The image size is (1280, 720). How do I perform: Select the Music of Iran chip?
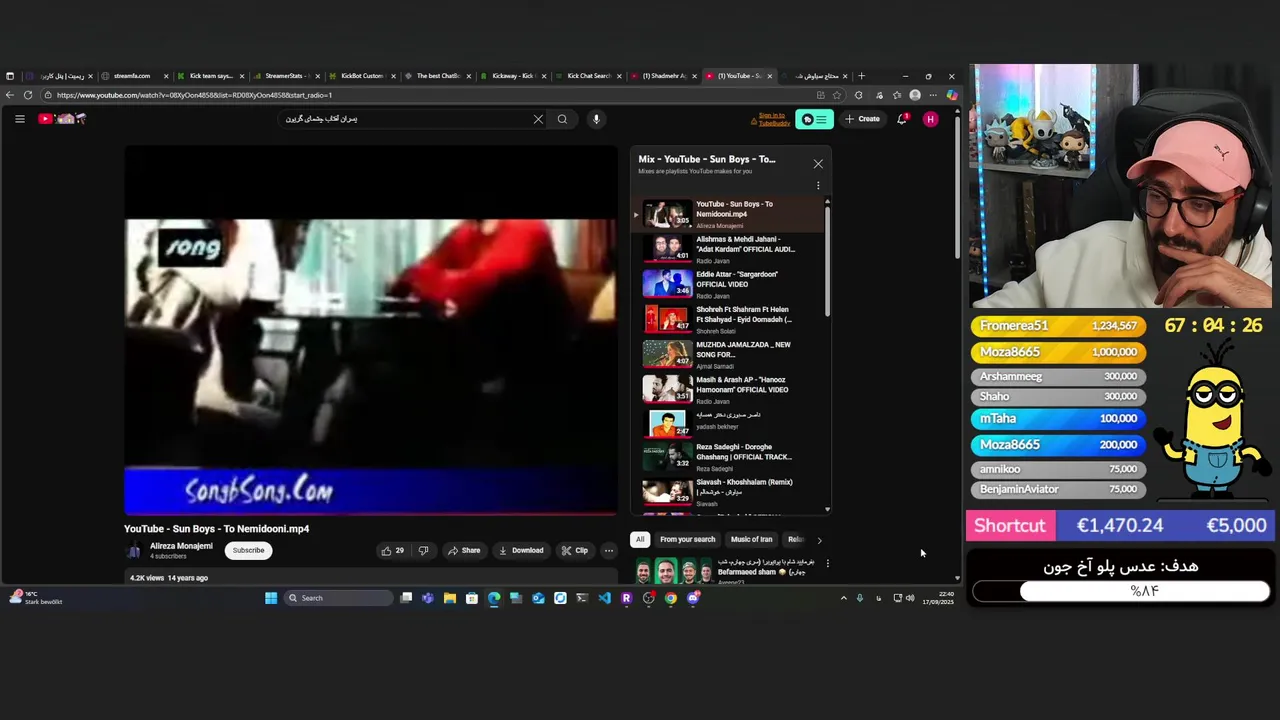(752, 539)
